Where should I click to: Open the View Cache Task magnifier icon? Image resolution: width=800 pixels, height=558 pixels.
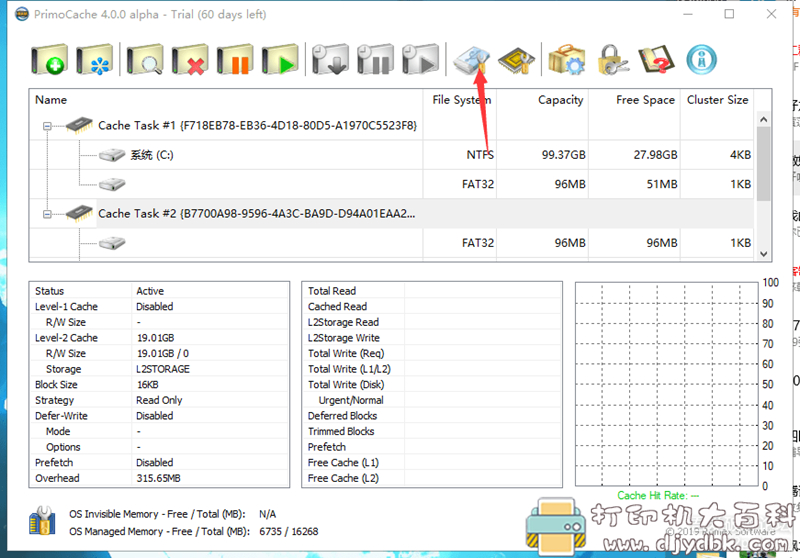[145, 59]
